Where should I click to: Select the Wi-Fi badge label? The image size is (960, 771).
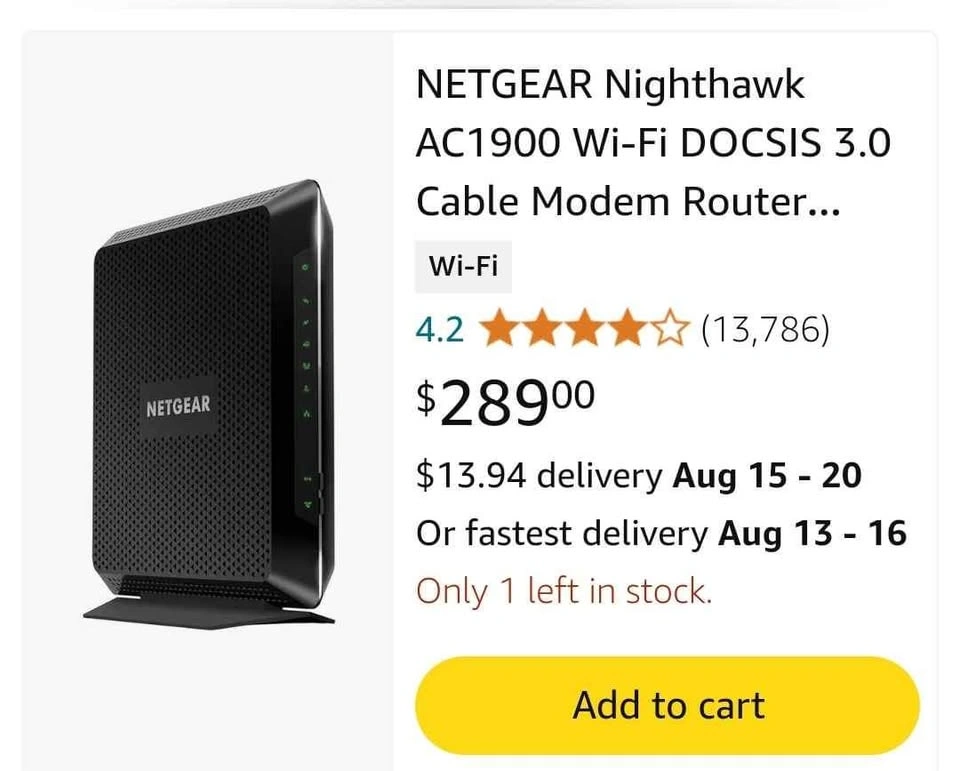[x=463, y=266]
